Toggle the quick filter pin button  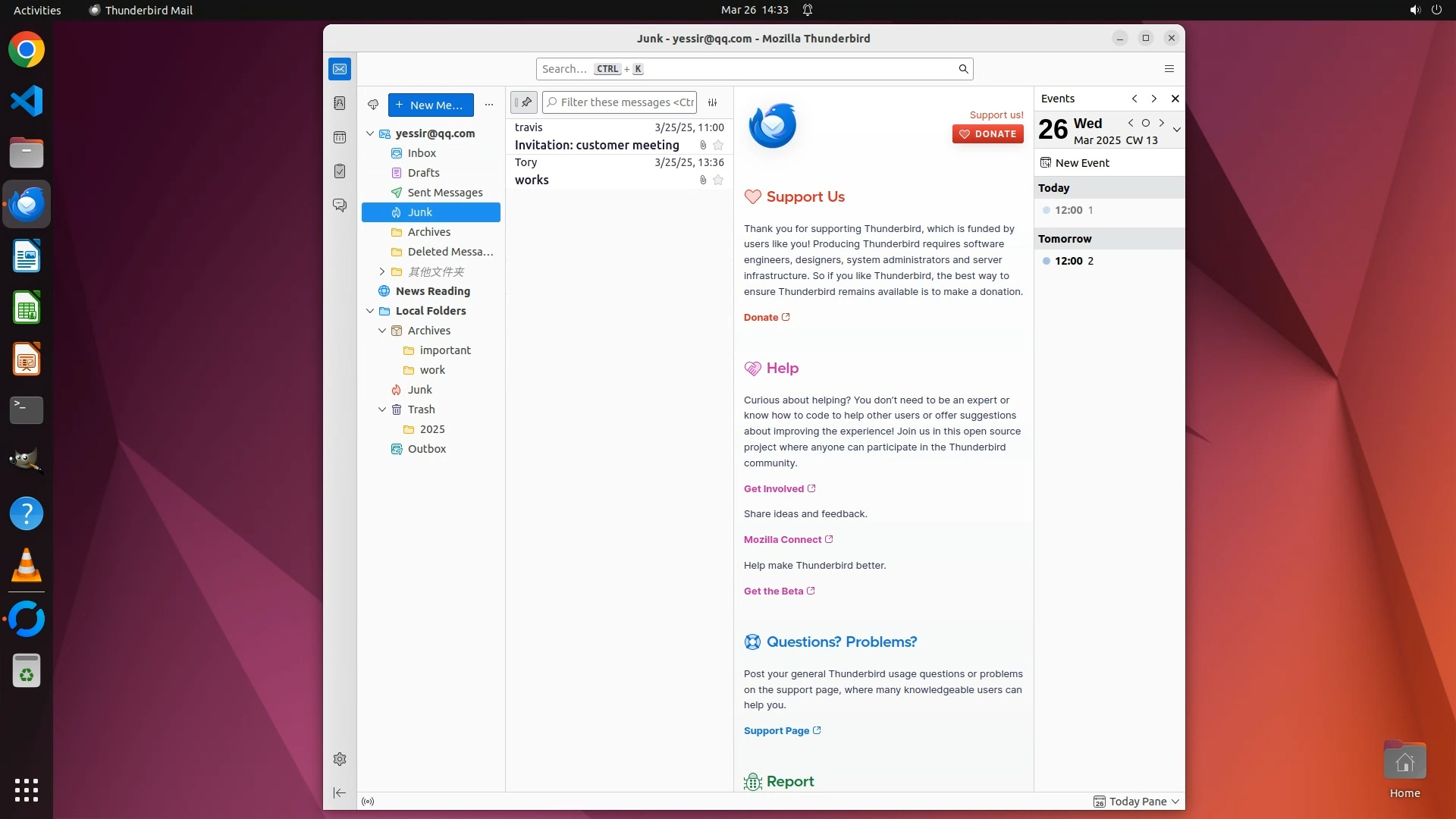(524, 102)
